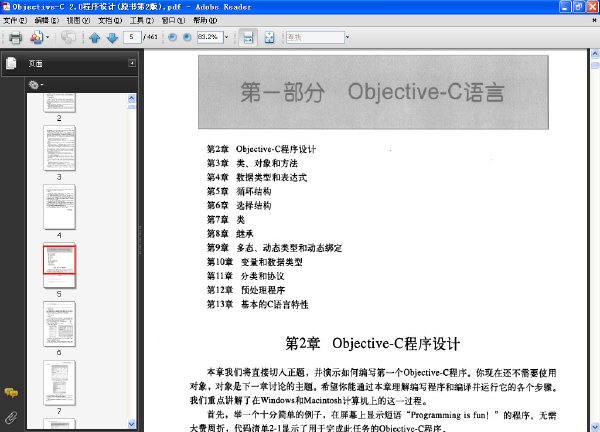Click the line 第4章 数据类型和表达式
The image size is (600, 432).
click(257, 177)
